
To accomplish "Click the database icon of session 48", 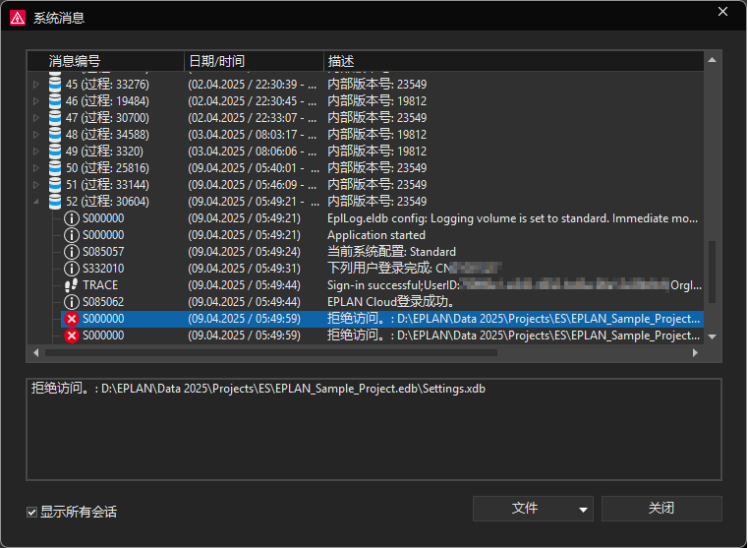I will pyautogui.click(x=55, y=134).
